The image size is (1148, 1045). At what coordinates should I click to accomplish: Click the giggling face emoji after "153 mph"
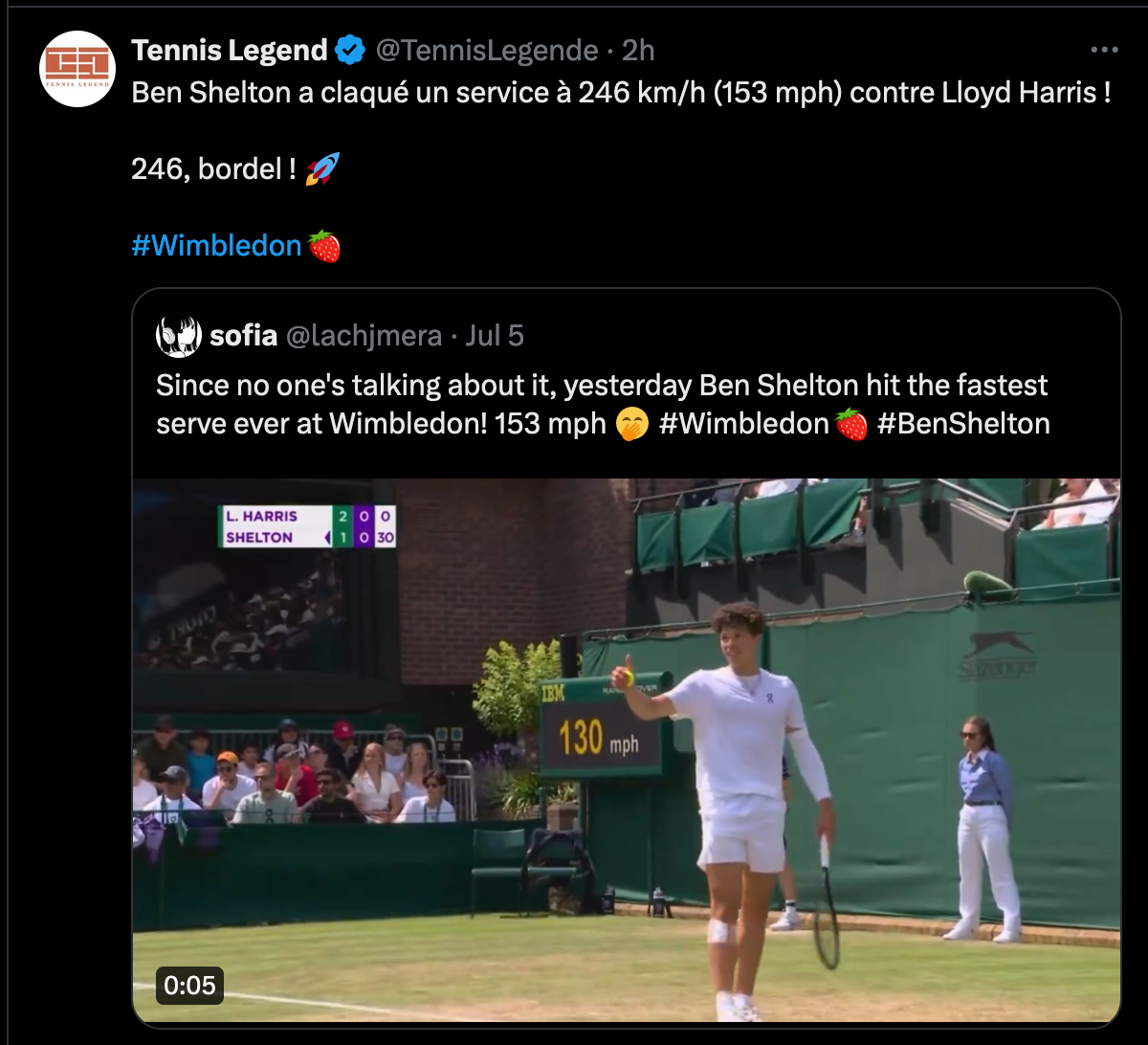[x=632, y=424]
